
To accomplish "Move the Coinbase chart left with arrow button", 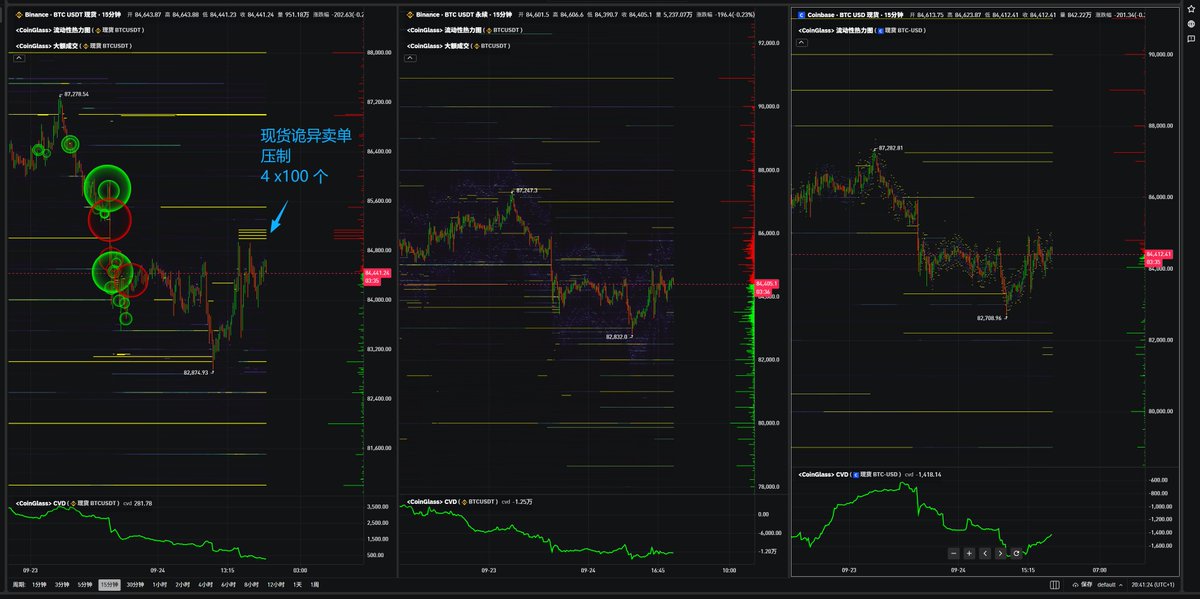I will [985, 553].
